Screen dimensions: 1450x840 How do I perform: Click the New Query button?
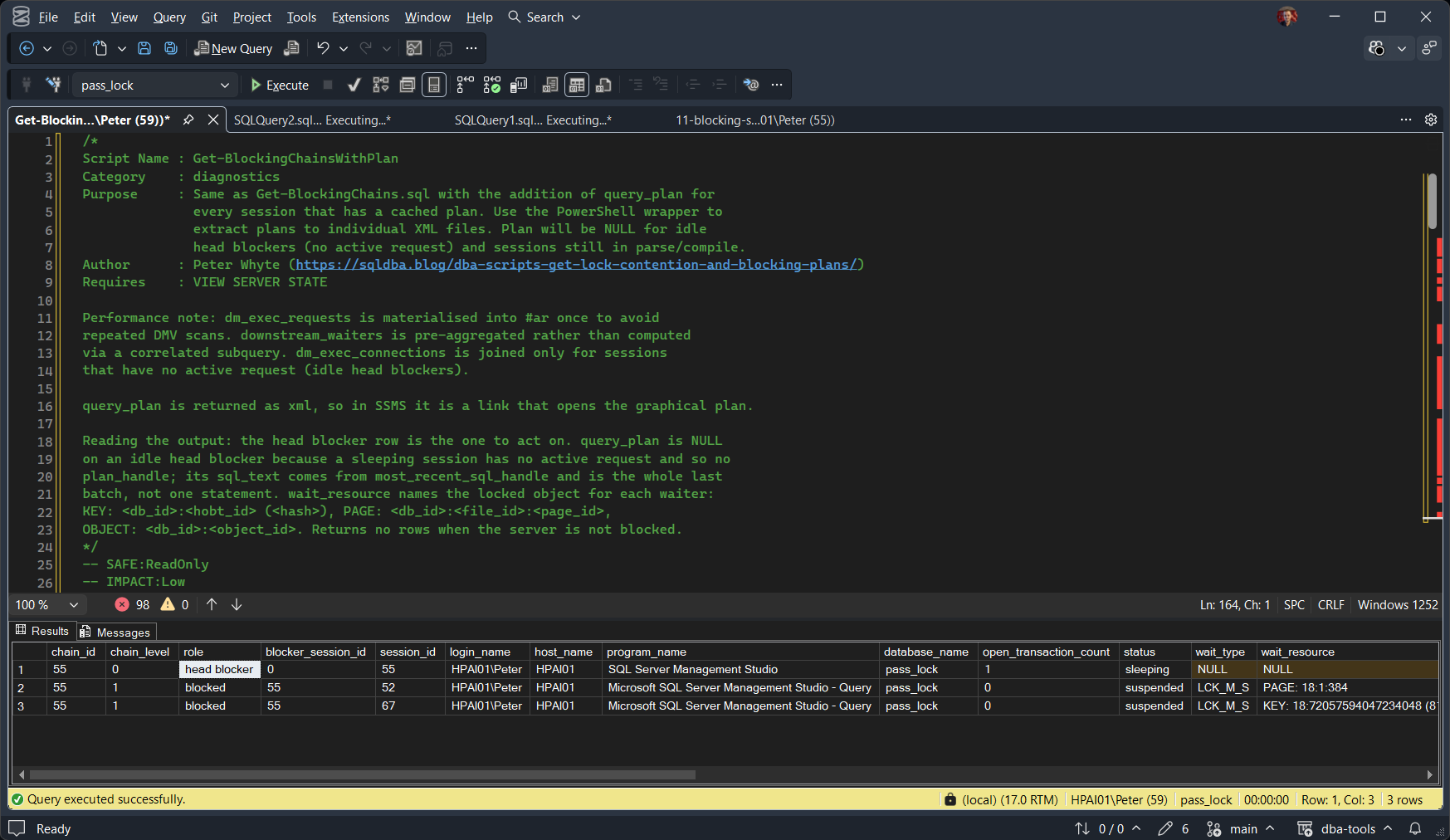click(233, 48)
